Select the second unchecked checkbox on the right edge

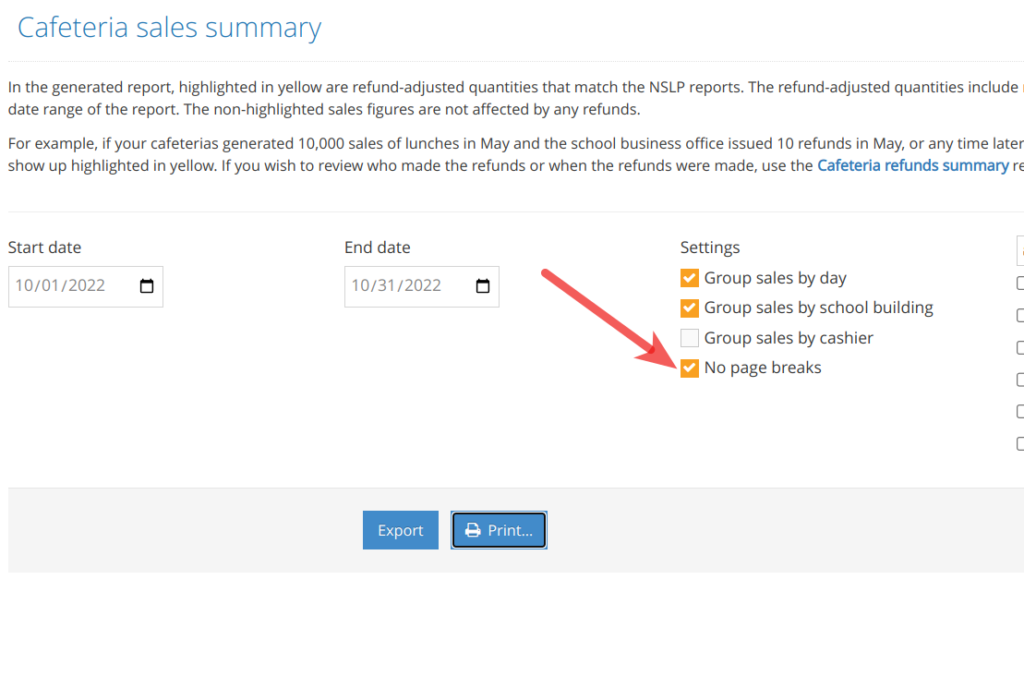tap(1019, 316)
